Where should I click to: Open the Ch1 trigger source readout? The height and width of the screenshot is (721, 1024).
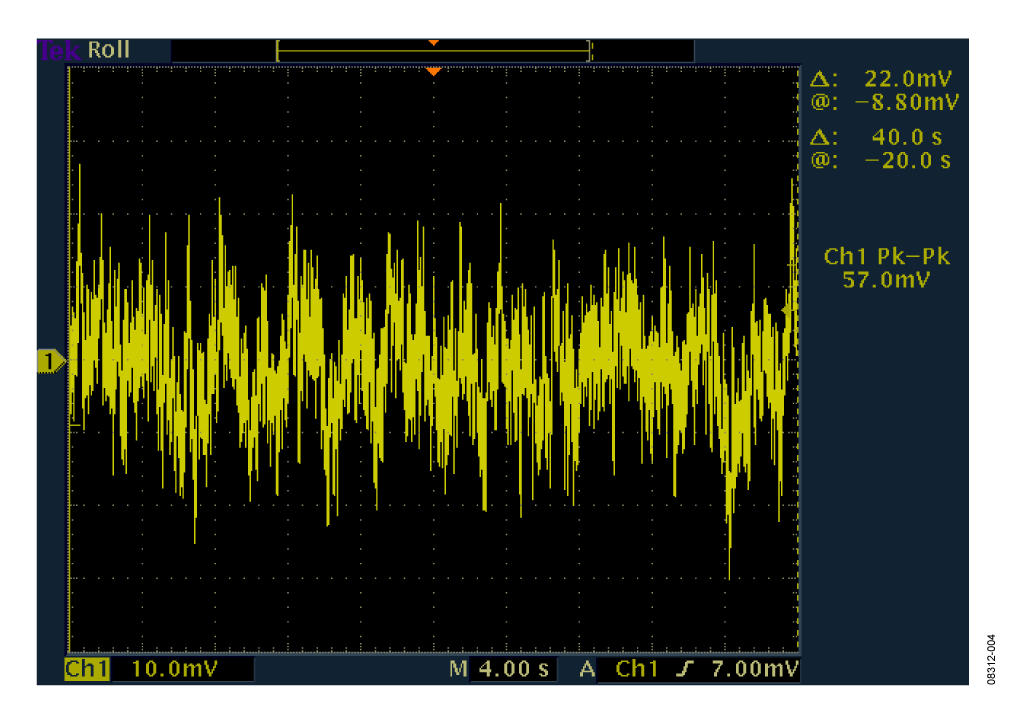[638, 669]
